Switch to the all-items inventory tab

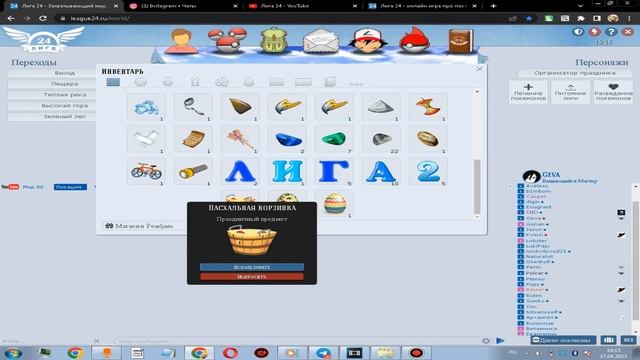click(x=113, y=82)
